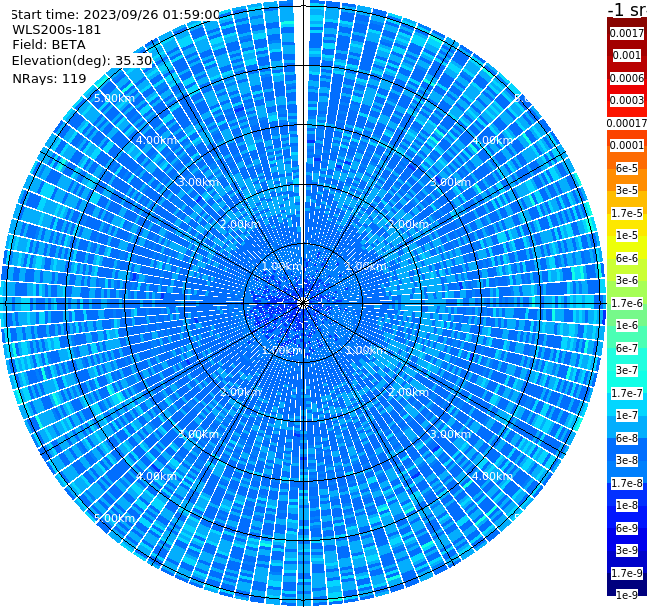Viewport: 647px width, 607px height.
Task: Select the 1.7e-7 colorbar tick label
Action: (x=627, y=393)
